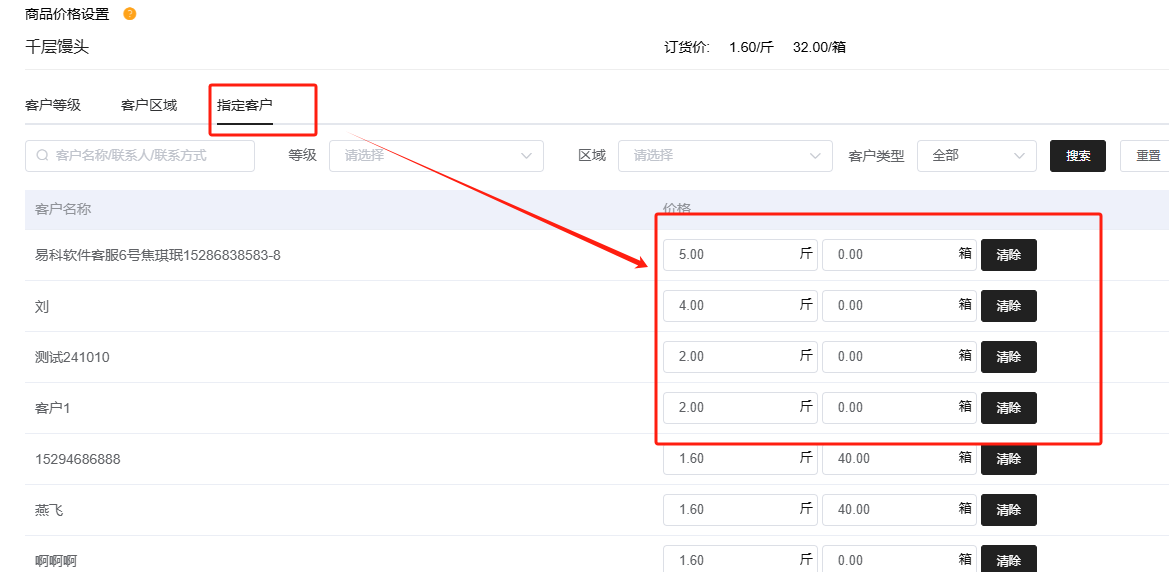Image resolution: width=1169 pixels, height=572 pixels.
Task: Click the 斤 price field for 啊啊啊
Action: pos(730,559)
